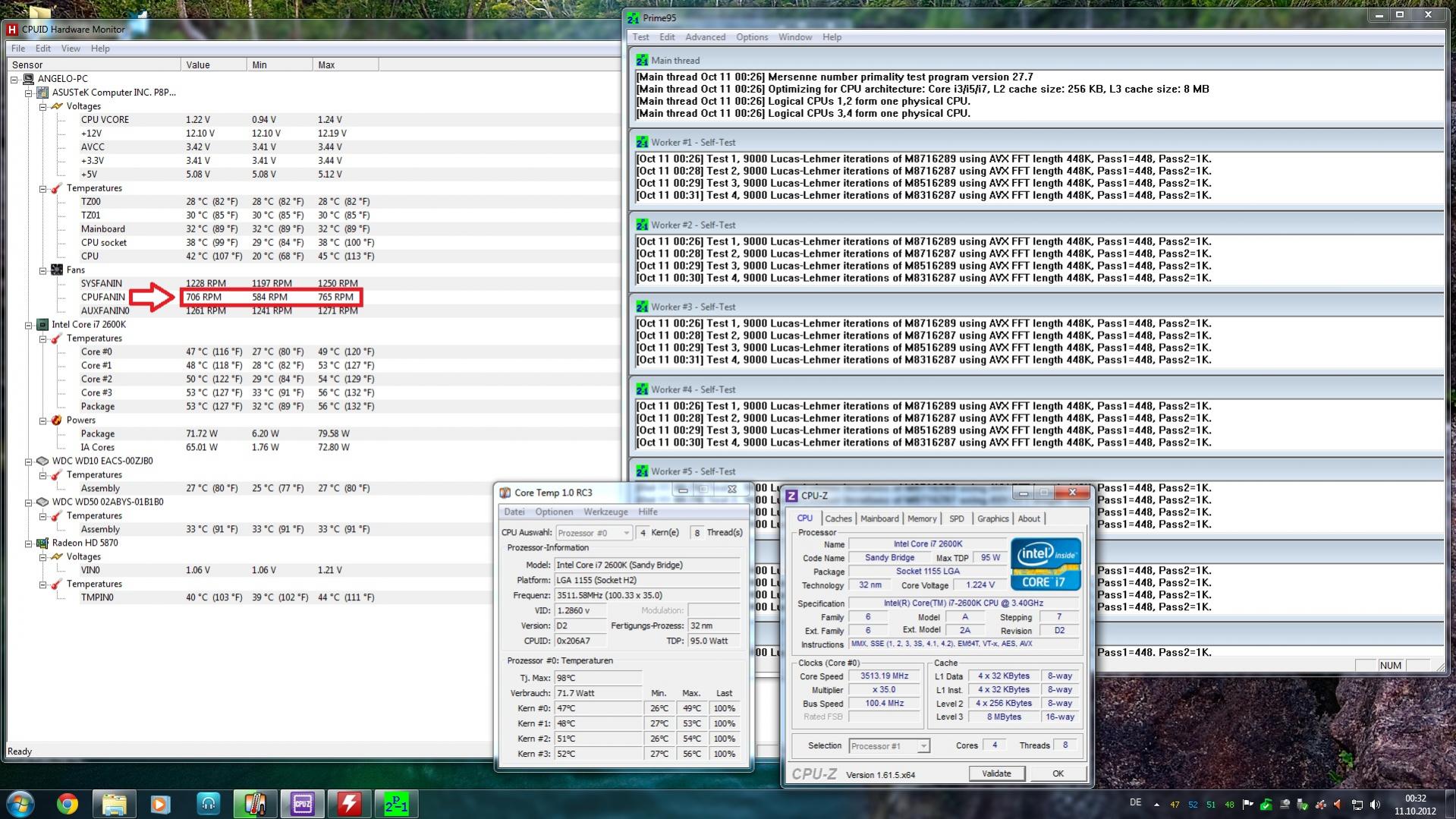Open Action Center flag icon in tray
This screenshot has width=1456, height=819.
[1247, 805]
